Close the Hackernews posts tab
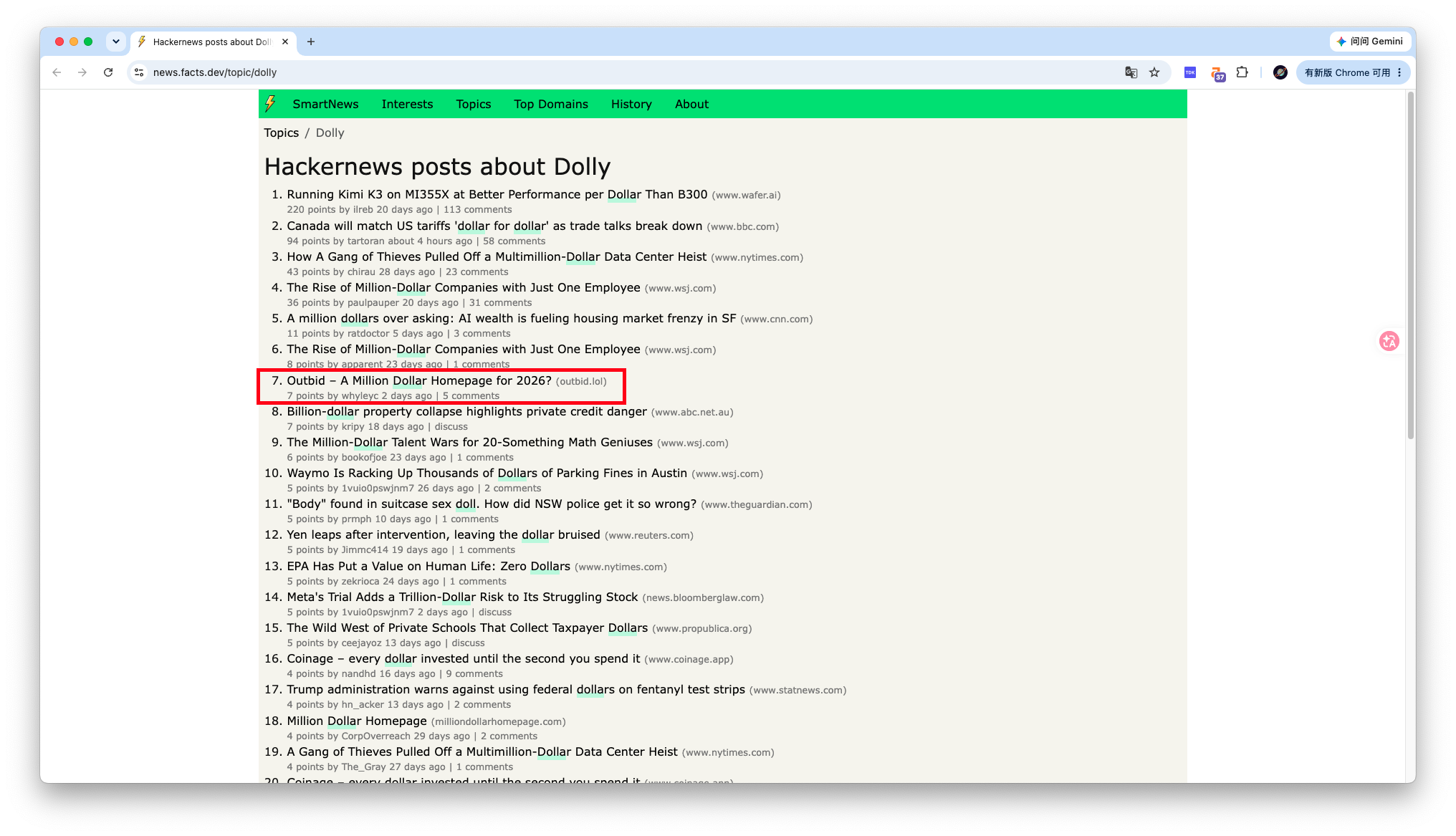Screen dimensions: 1456x836 [285, 42]
